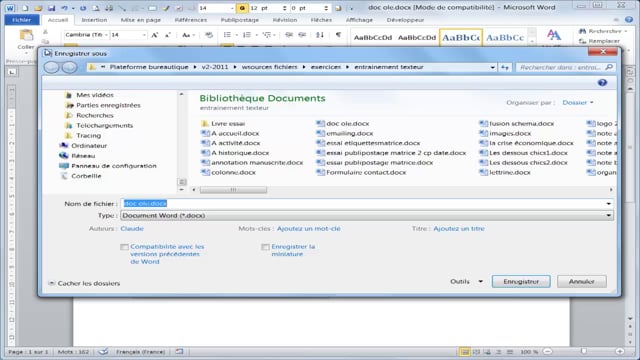This screenshot has width=640, height=360.
Task: Click the Back navigation arrow in save dialog
Action: [x=51, y=67]
